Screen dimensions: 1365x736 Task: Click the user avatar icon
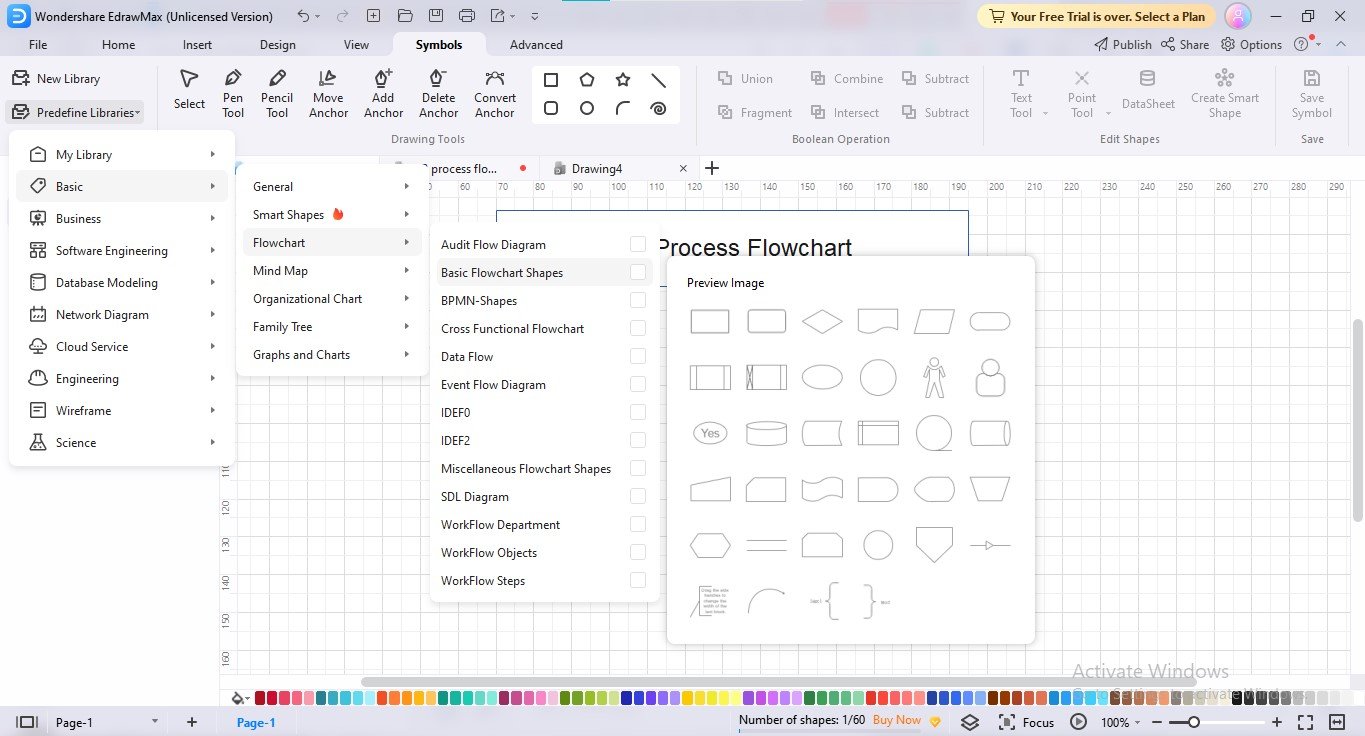(x=1238, y=16)
